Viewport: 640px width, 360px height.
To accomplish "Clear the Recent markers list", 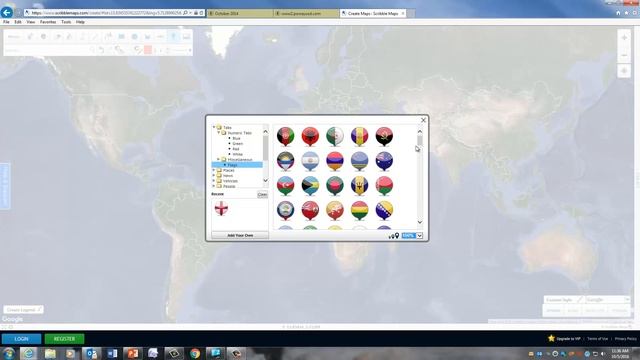I will 262,195.
